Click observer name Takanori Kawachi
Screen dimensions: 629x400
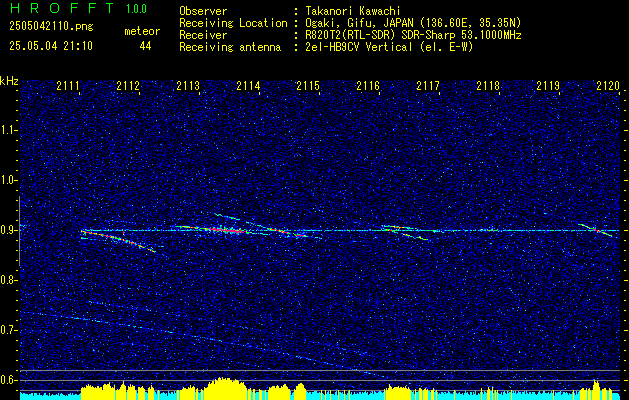click(353, 12)
